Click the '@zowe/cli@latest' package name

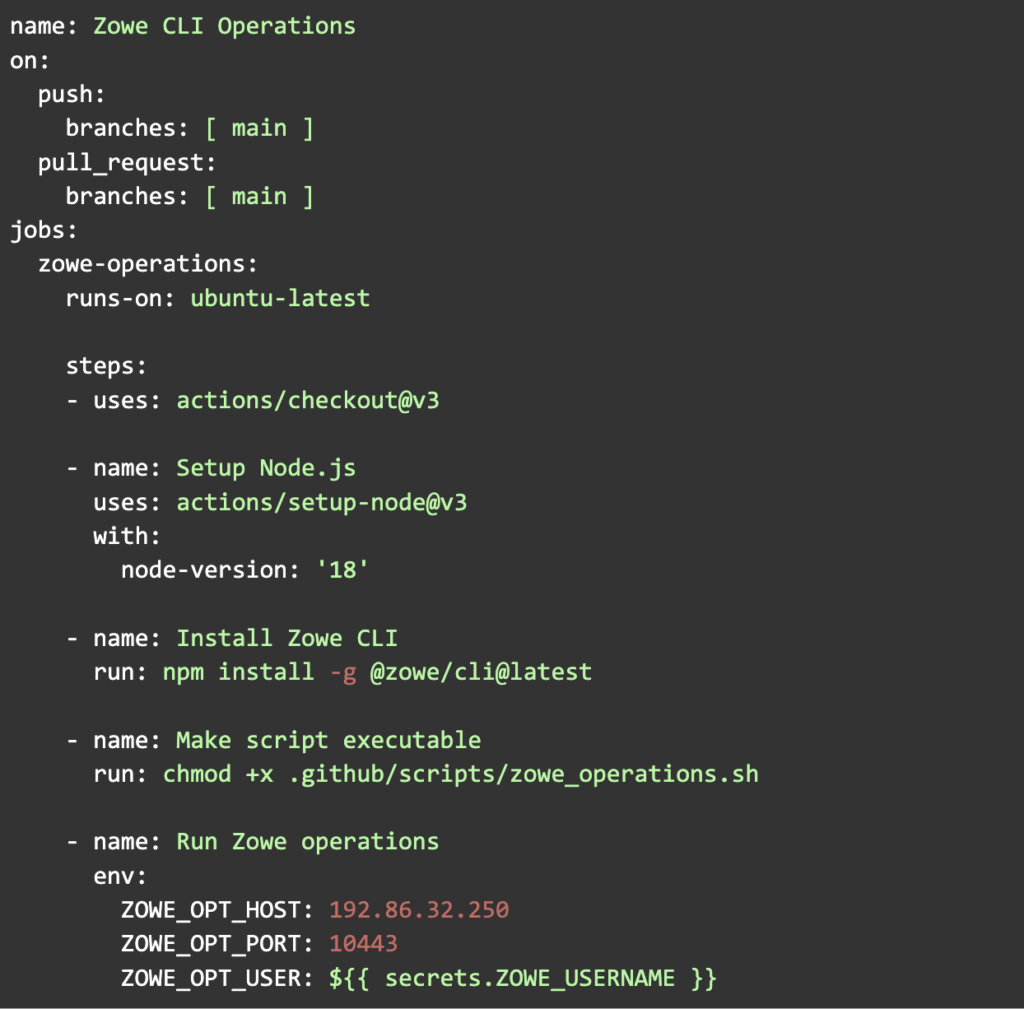pos(481,672)
